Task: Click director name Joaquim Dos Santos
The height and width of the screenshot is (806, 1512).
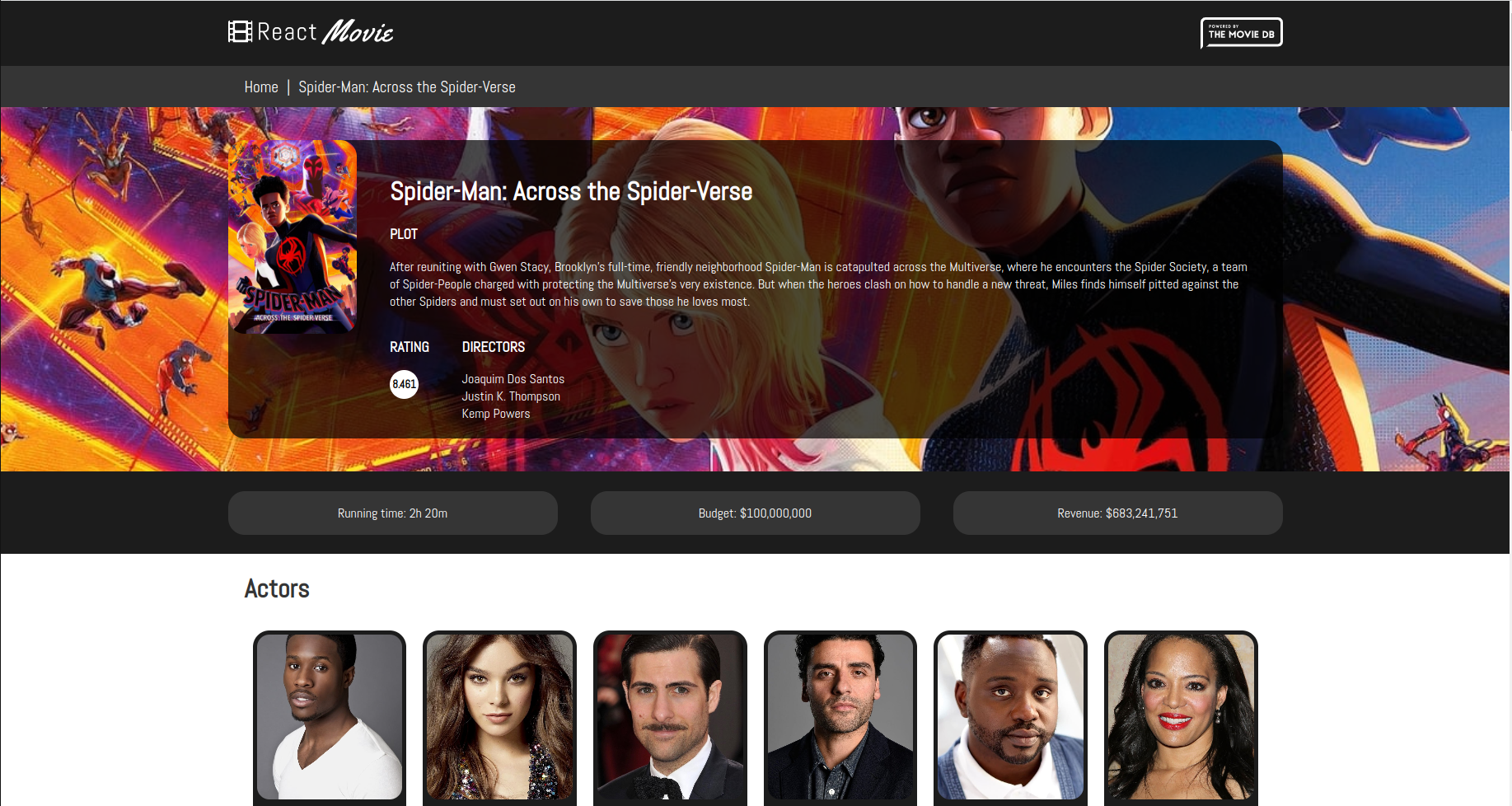Action: pyautogui.click(x=513, y=379)
